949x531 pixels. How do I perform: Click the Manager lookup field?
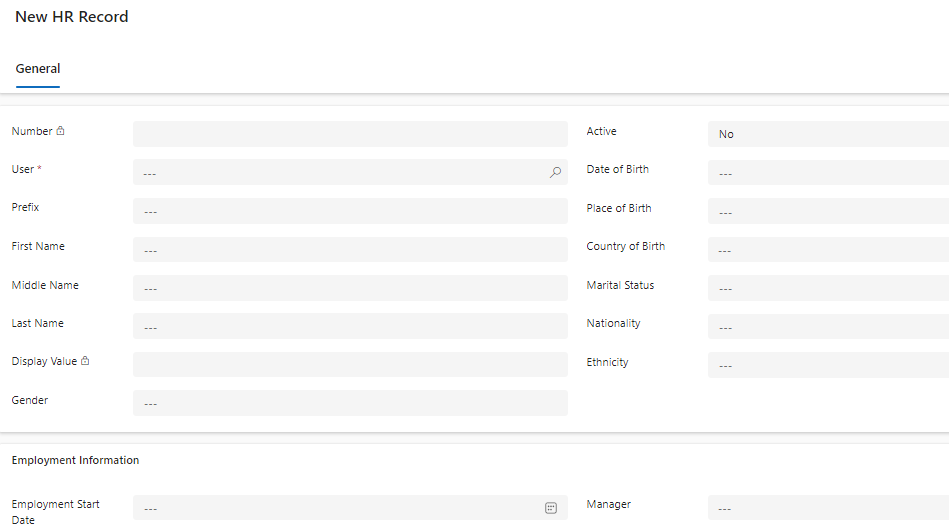[829, 508]
